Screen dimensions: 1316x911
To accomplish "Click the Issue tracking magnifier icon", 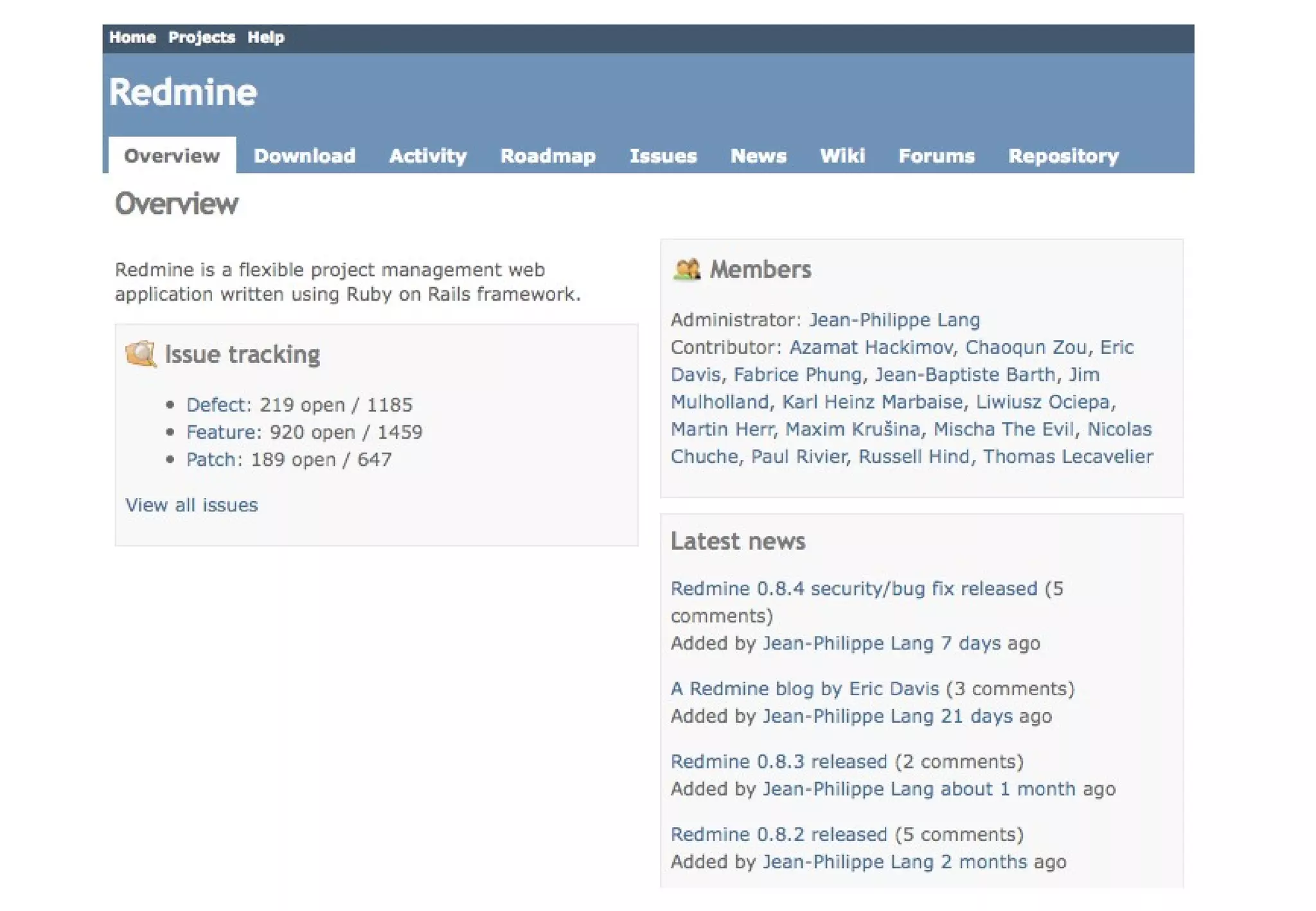I will [x=141, y=354].
